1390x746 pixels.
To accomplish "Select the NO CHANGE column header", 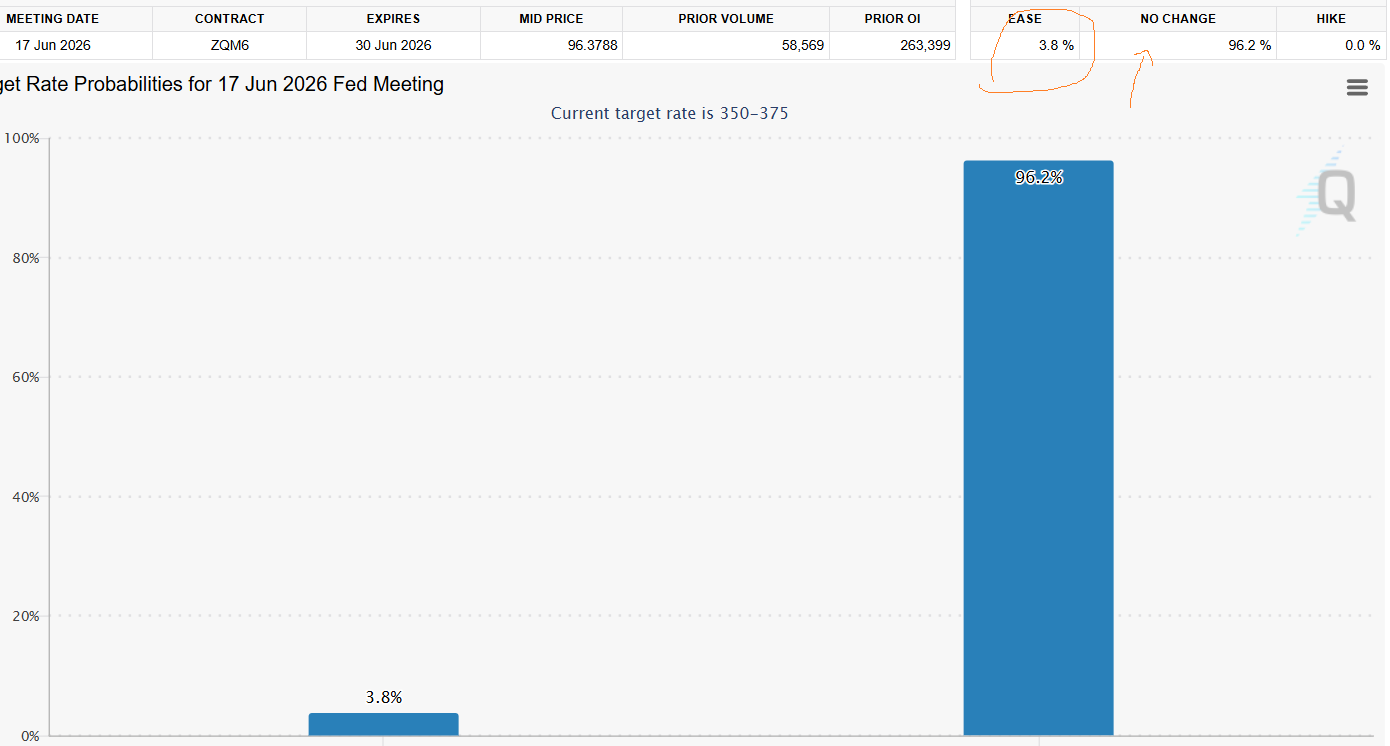I will click(x=1178, y=19).
